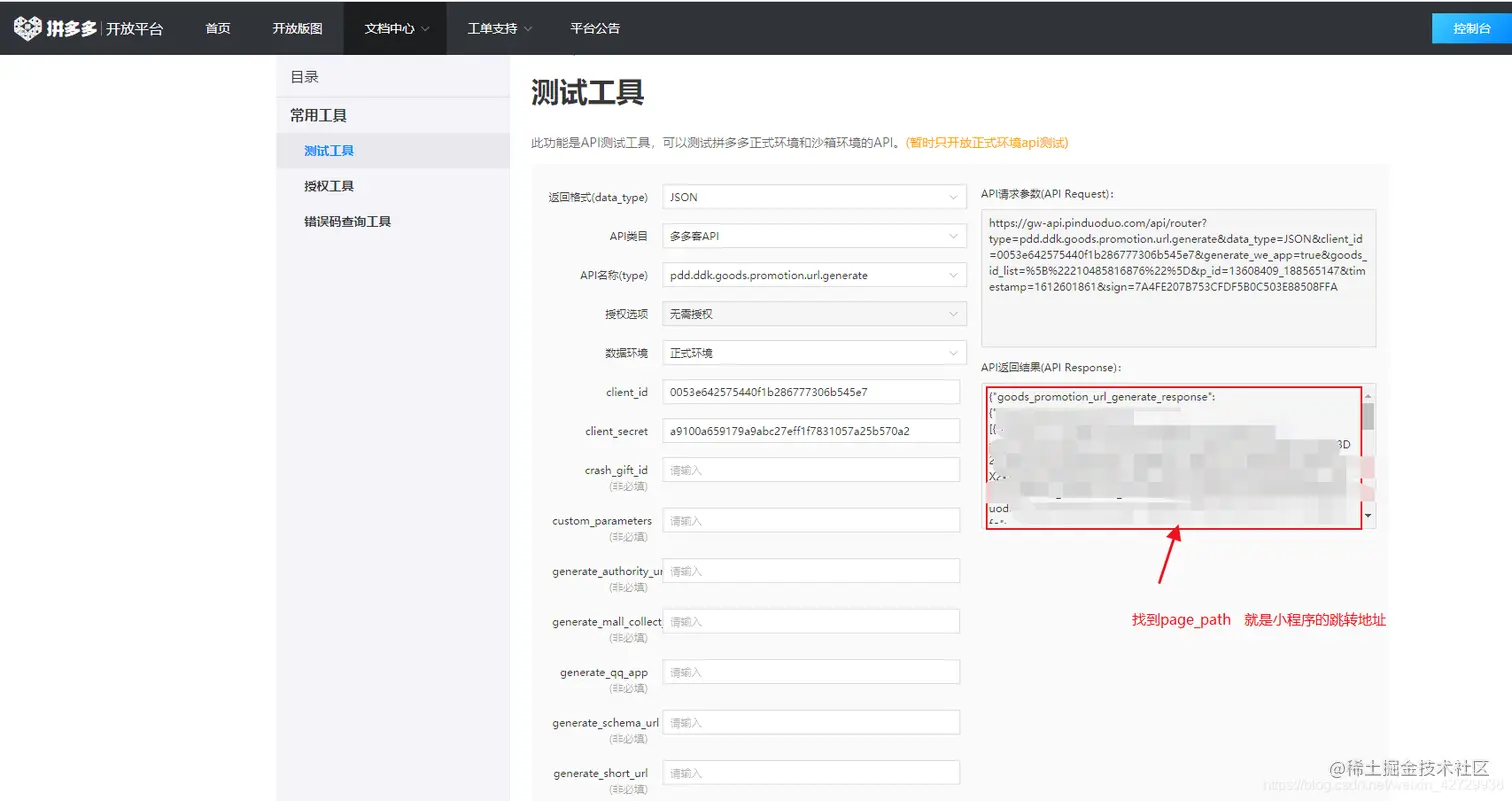Screen dimensions: 1512x801
Task: Select 测试工具 in the sidebar
Action: coord(393,151)
